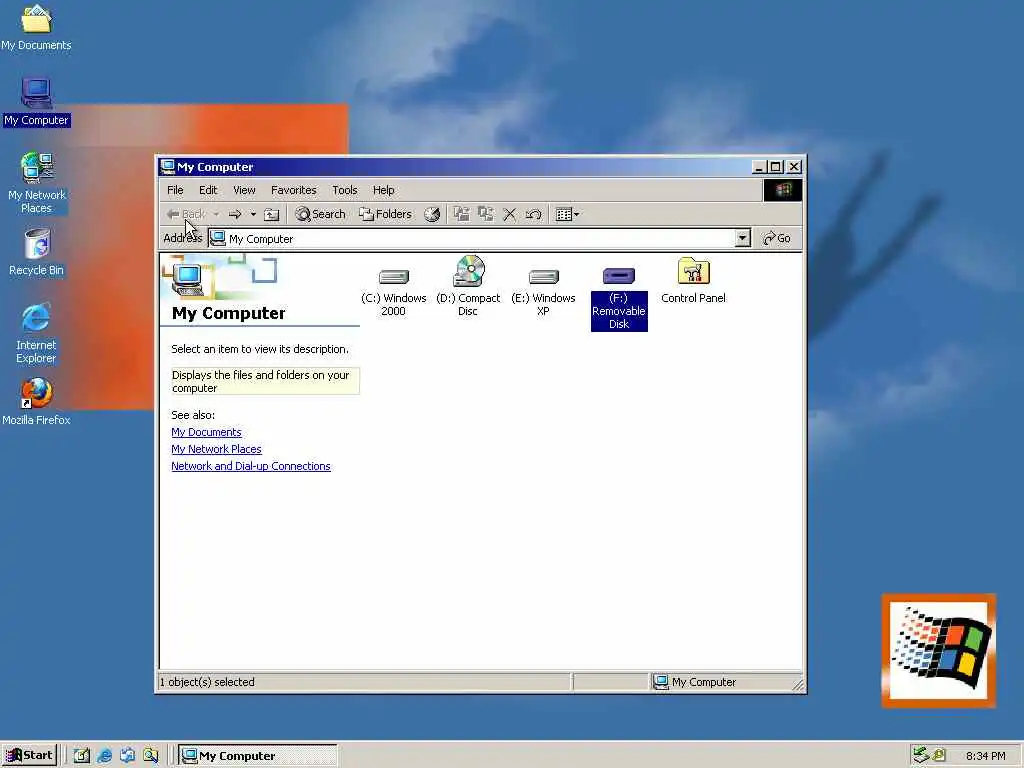Click My Computer taskbar button

[x=258, y=756]
